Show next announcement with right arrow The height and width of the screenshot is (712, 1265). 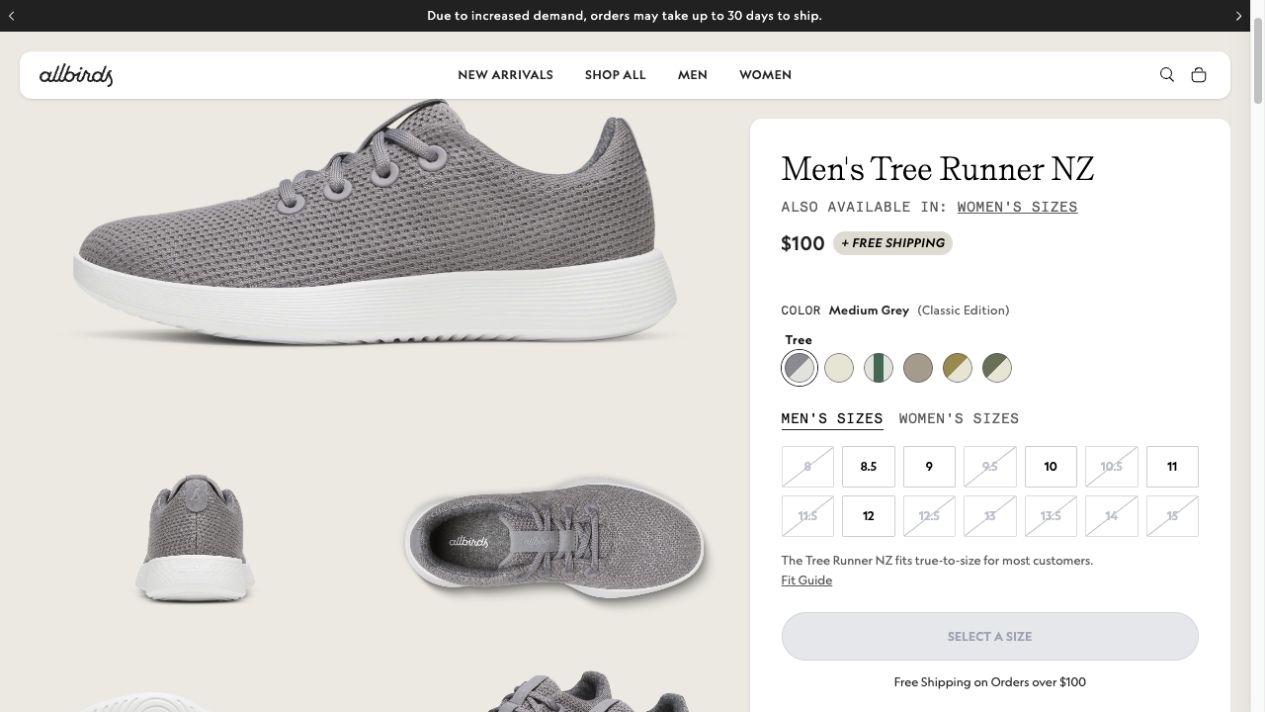pos(1238,16)
